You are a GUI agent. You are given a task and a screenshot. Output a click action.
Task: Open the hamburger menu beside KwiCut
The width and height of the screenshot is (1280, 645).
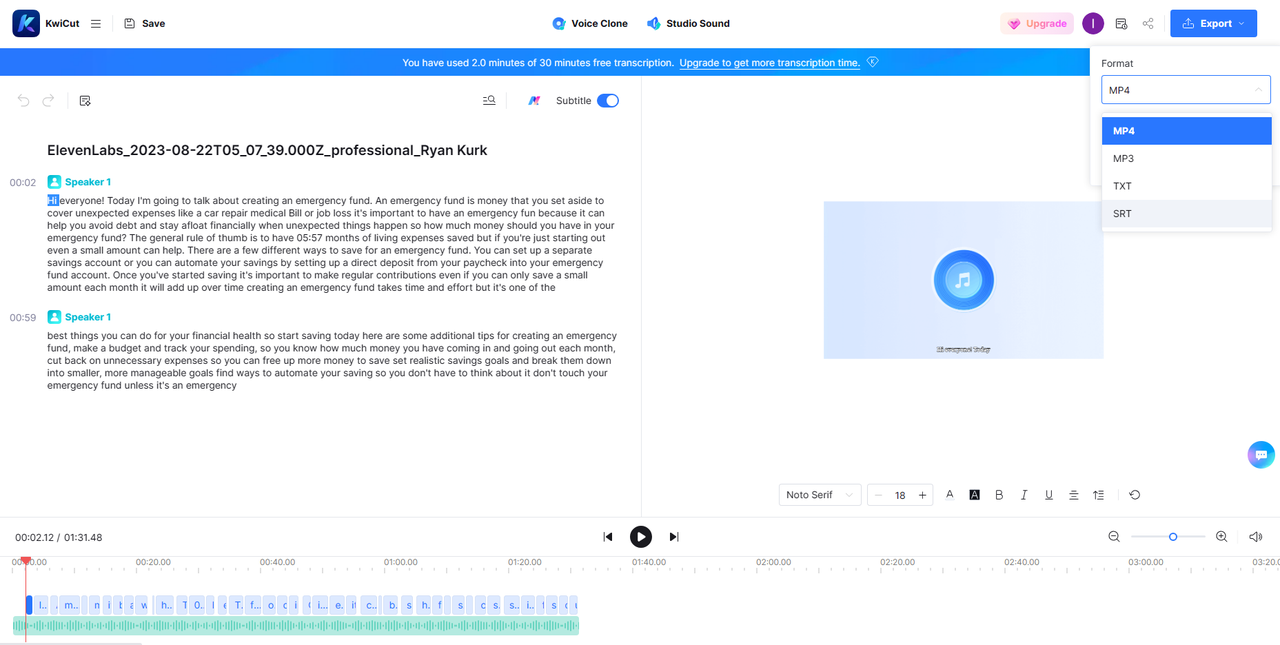(96, 23)
